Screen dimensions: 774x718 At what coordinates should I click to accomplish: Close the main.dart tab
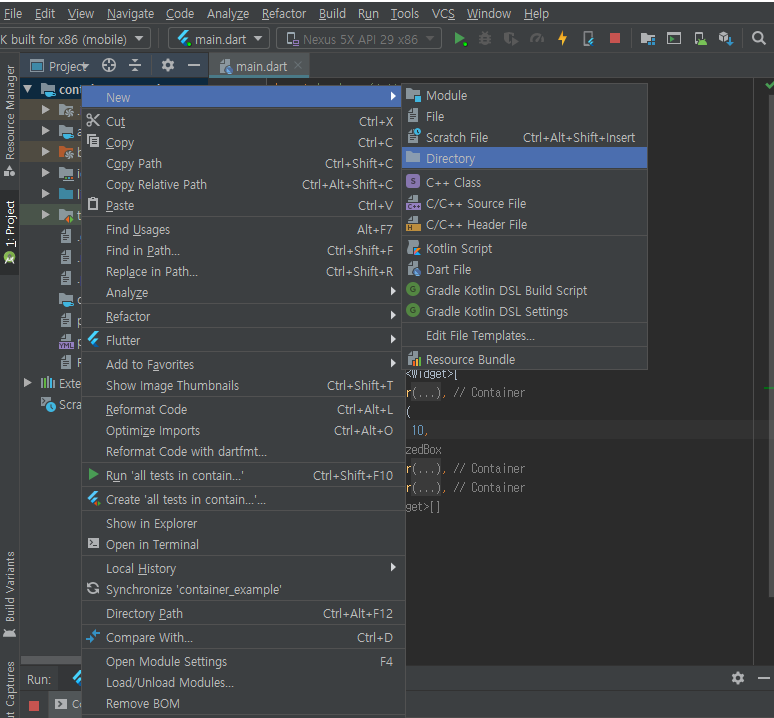[x=298, y=65]
